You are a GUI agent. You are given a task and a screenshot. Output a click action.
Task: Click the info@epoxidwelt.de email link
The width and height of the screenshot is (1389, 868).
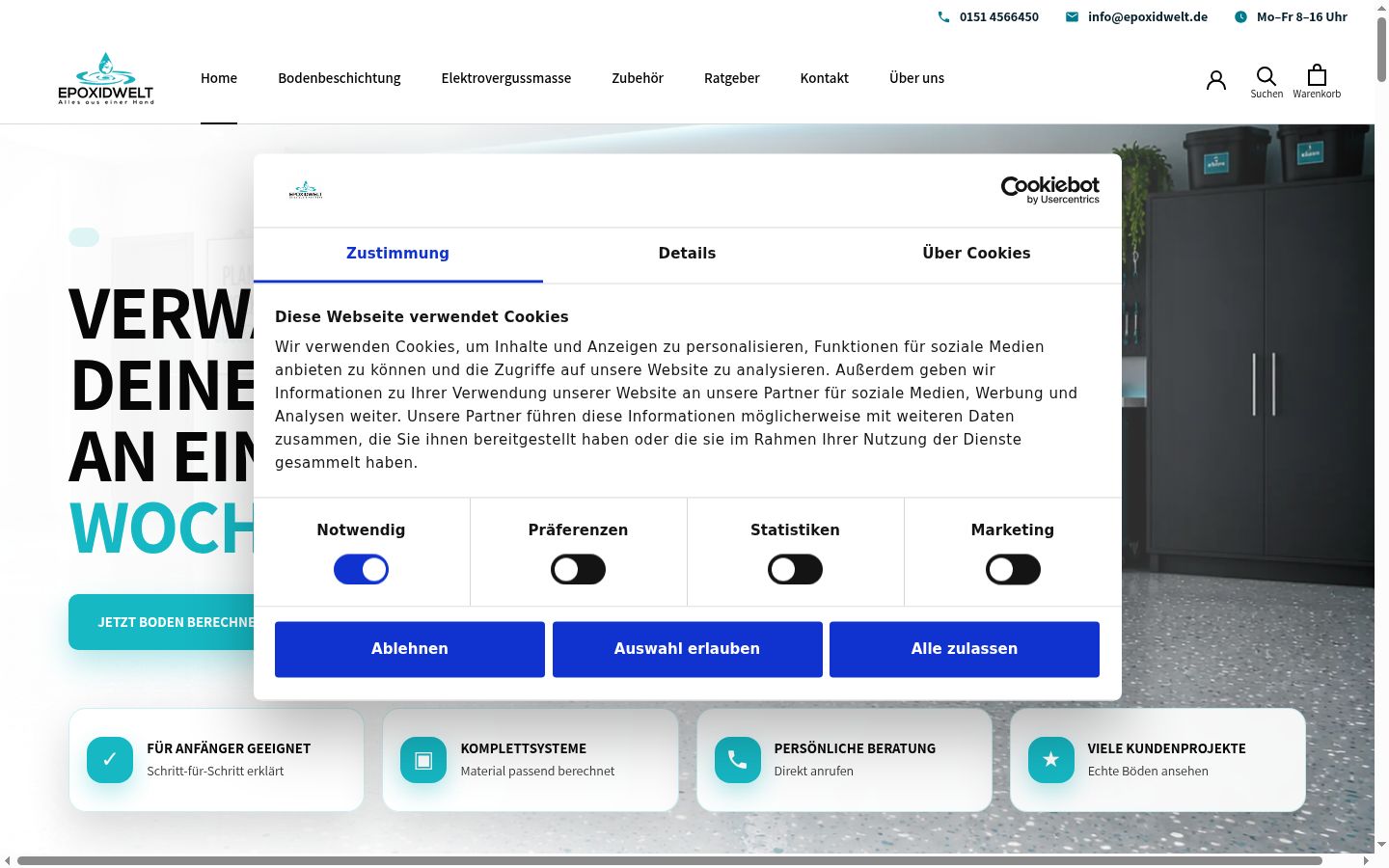[x=1148, y=16]
